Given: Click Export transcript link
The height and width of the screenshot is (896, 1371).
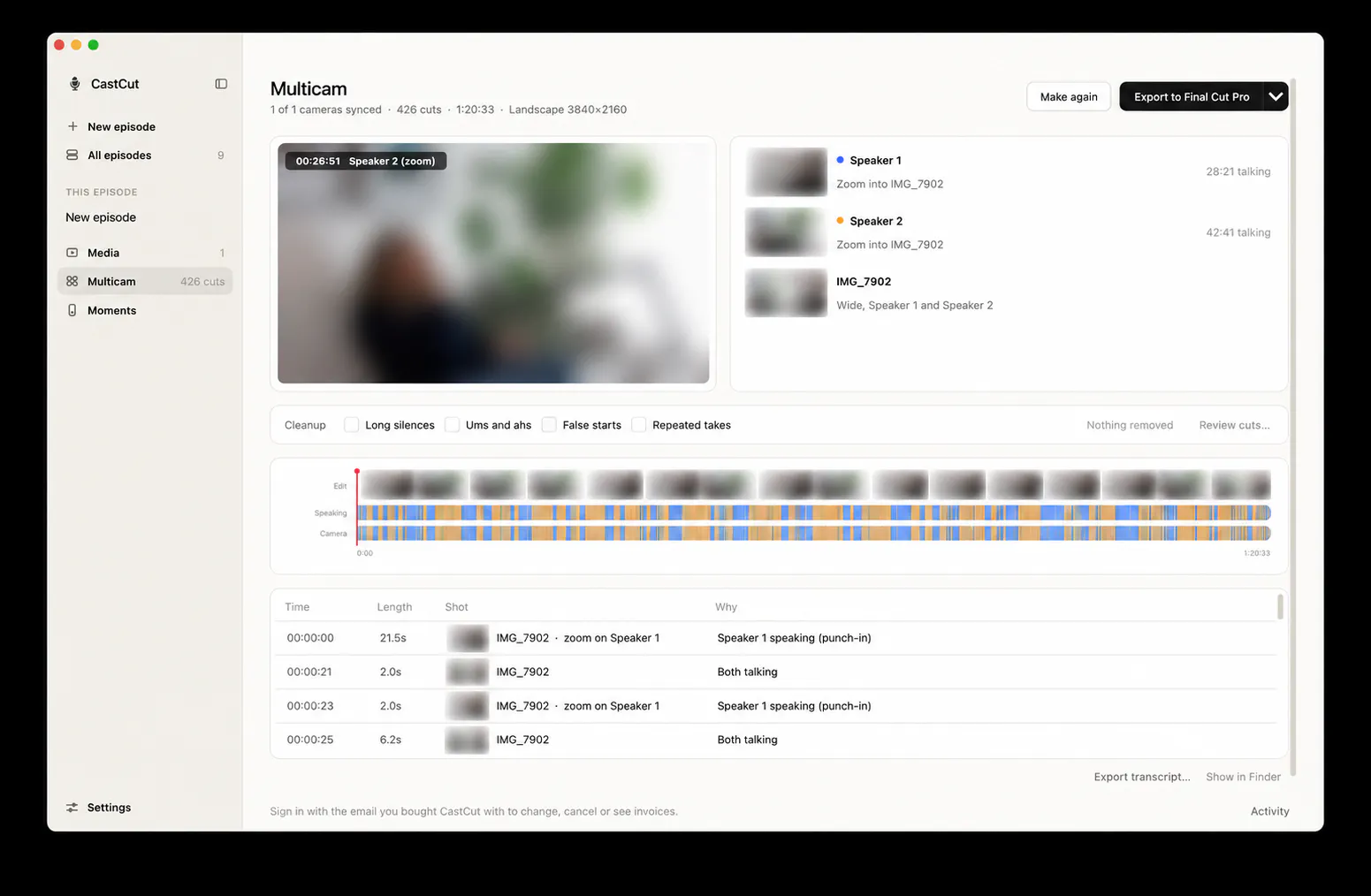Looking at the screenshot, I should (1142, 777).
